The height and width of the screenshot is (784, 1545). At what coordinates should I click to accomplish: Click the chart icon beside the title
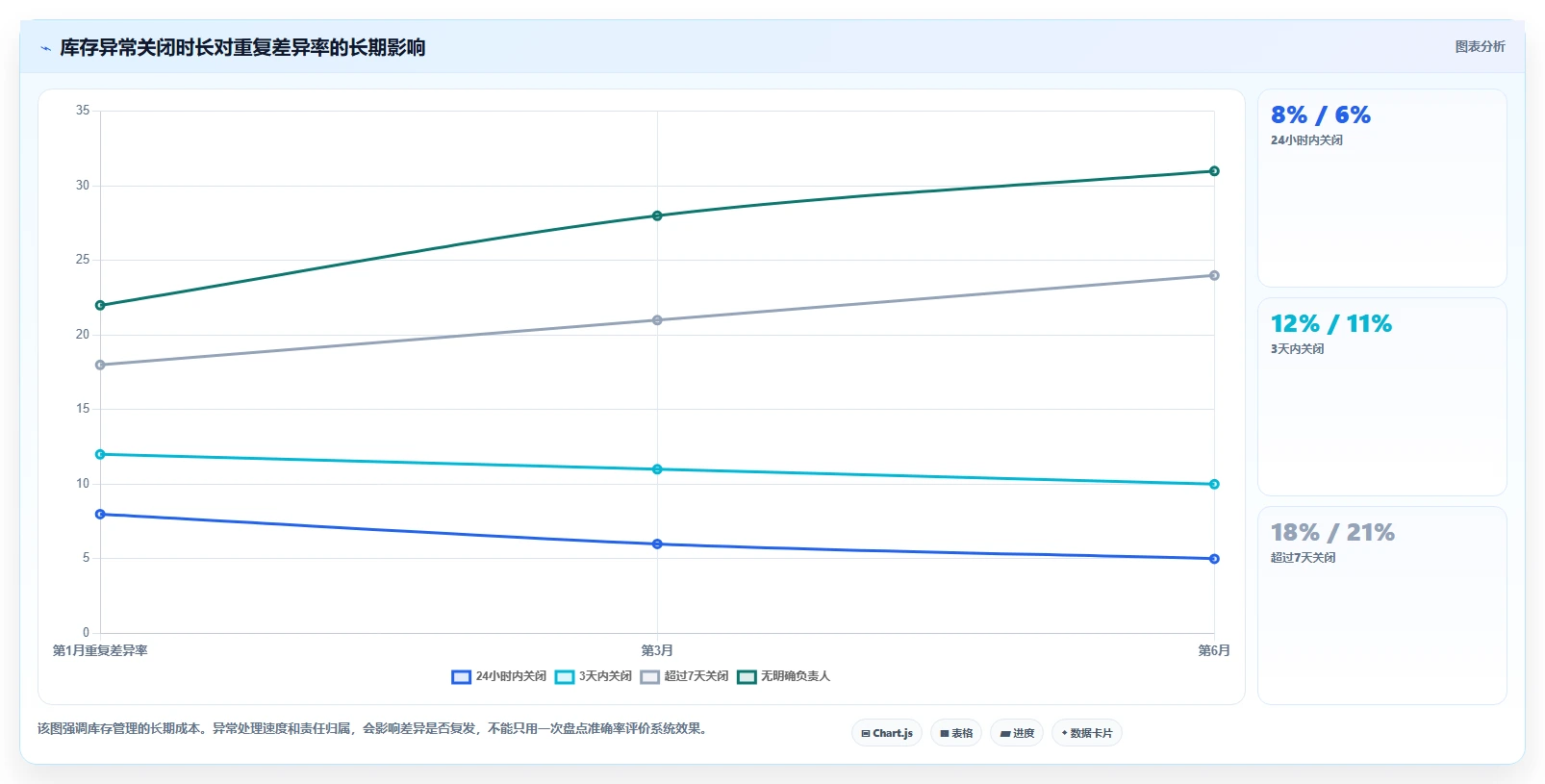[45, 48]
